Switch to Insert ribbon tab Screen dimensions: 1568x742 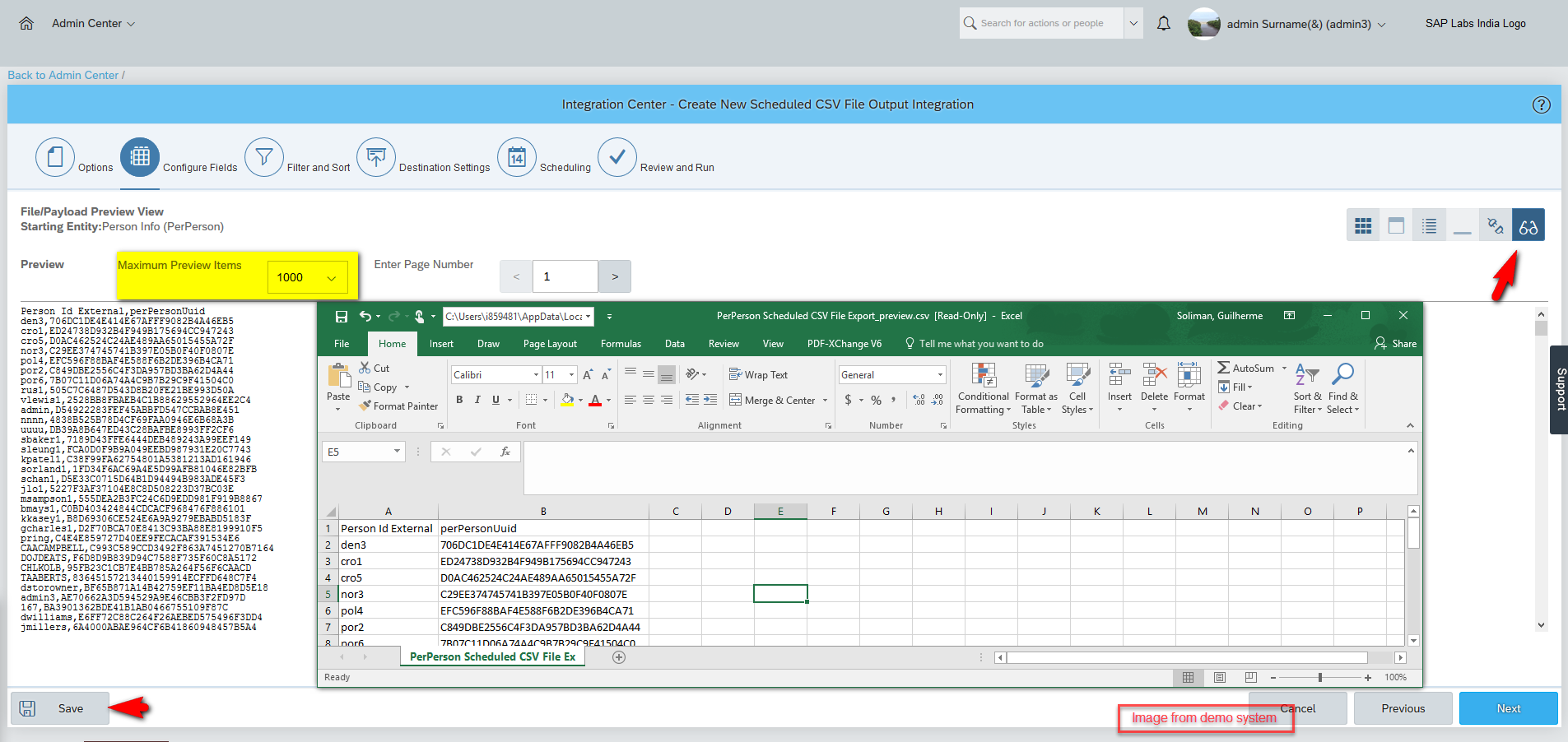[441, 344]
